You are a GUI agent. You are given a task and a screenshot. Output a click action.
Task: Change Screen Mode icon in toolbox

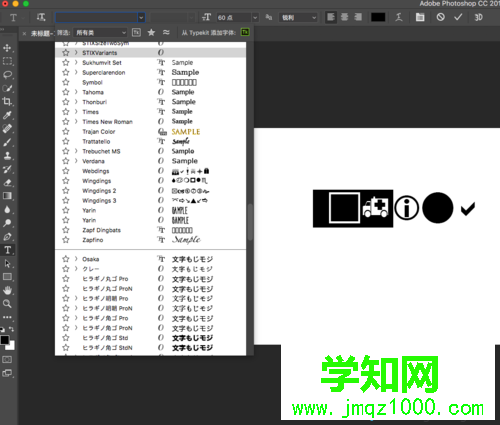coord(7,373)
